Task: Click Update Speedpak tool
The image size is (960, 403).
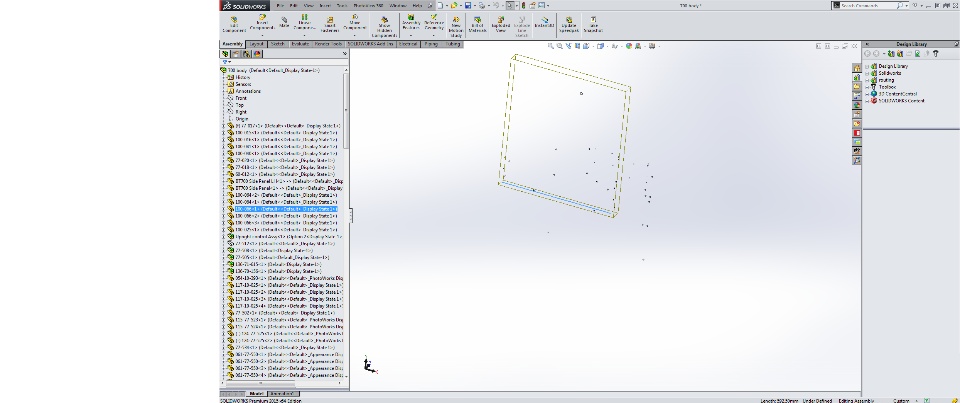Action: pos(569,24)
